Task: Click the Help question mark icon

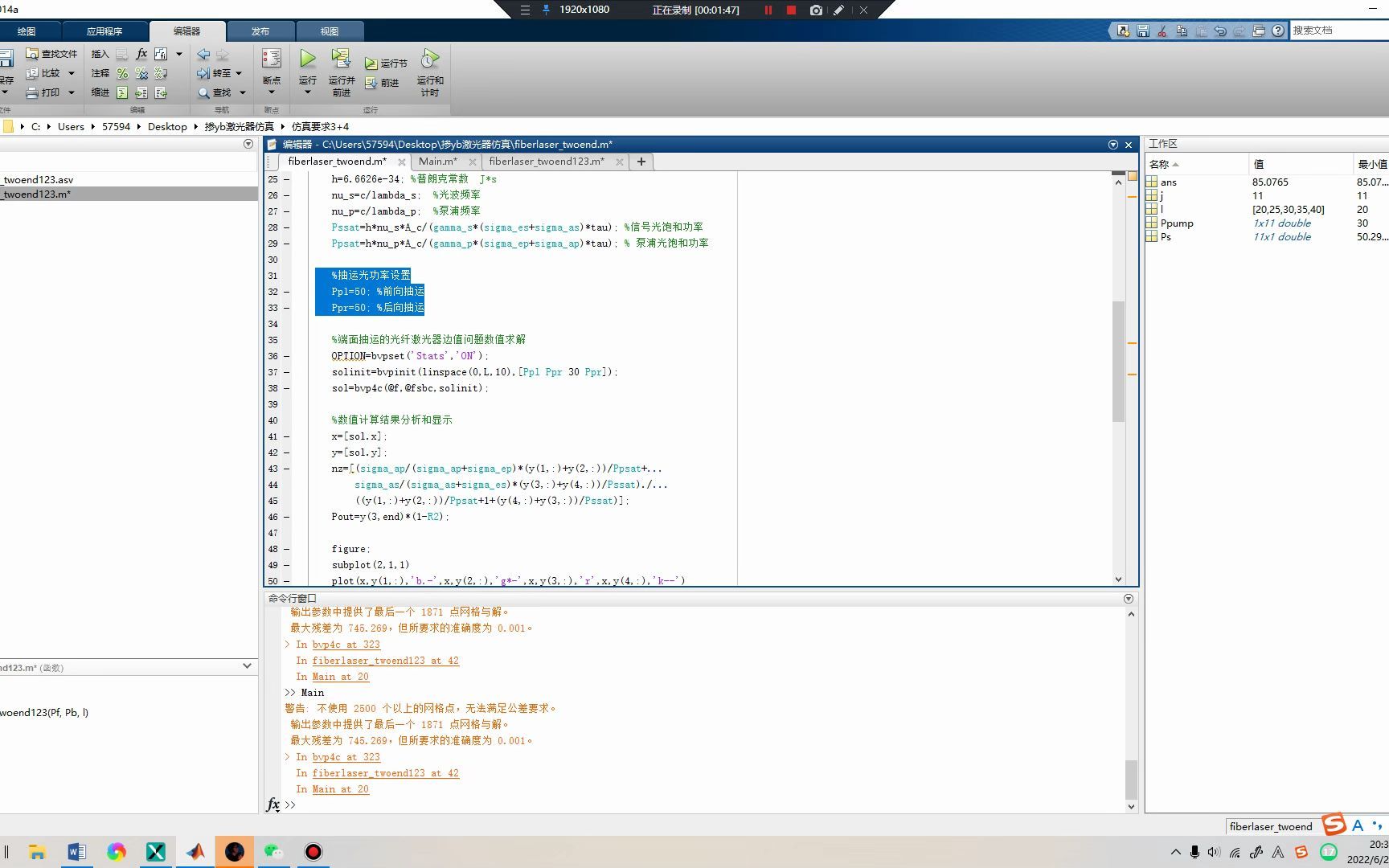Action: pos(1278,31)
